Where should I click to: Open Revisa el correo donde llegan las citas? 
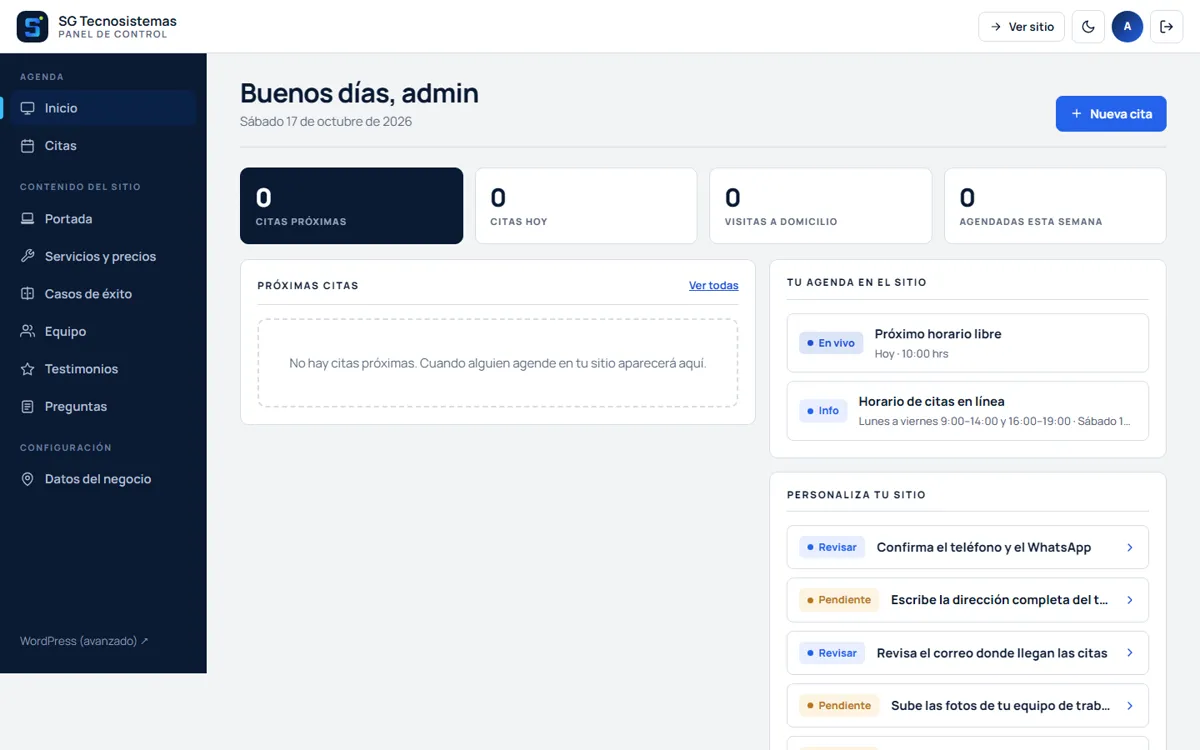tap(968, 653)
